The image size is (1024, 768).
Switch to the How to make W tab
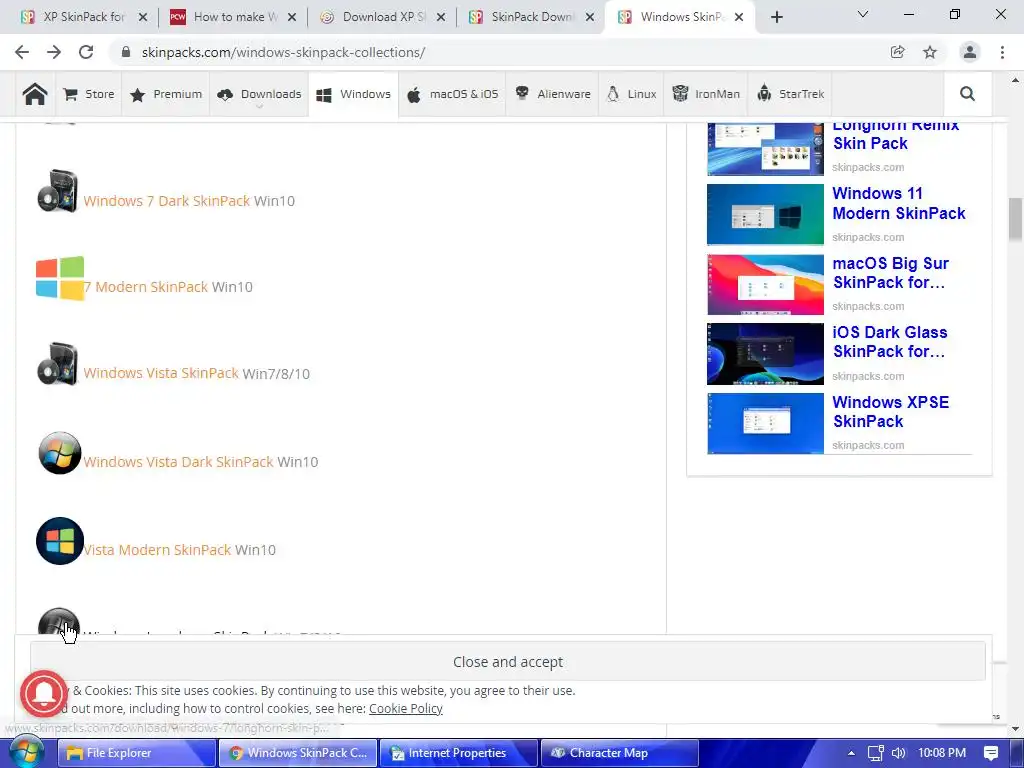click(225, 17)
